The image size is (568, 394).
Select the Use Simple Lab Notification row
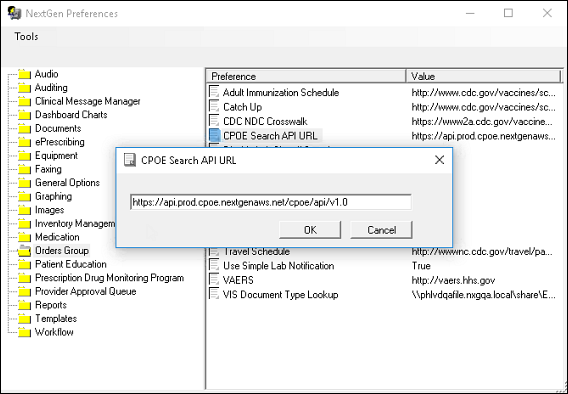point(385,266)
